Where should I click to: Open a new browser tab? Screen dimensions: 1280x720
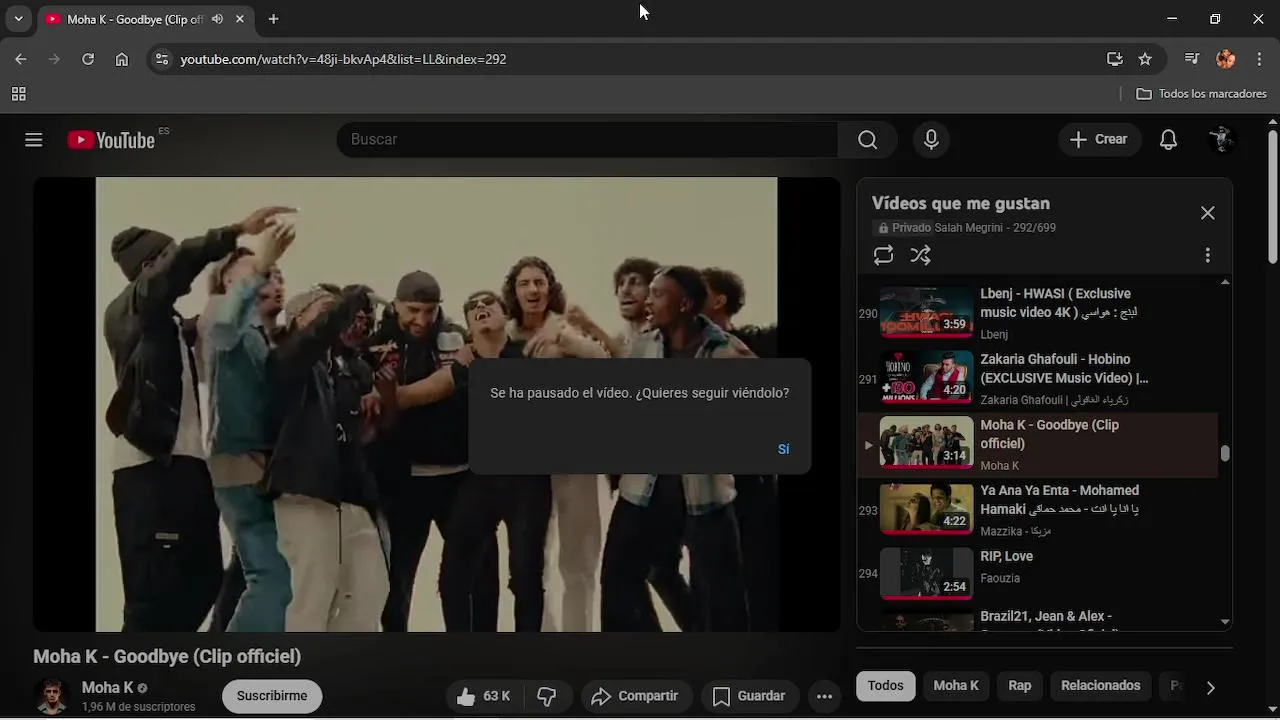pos(273,19)
